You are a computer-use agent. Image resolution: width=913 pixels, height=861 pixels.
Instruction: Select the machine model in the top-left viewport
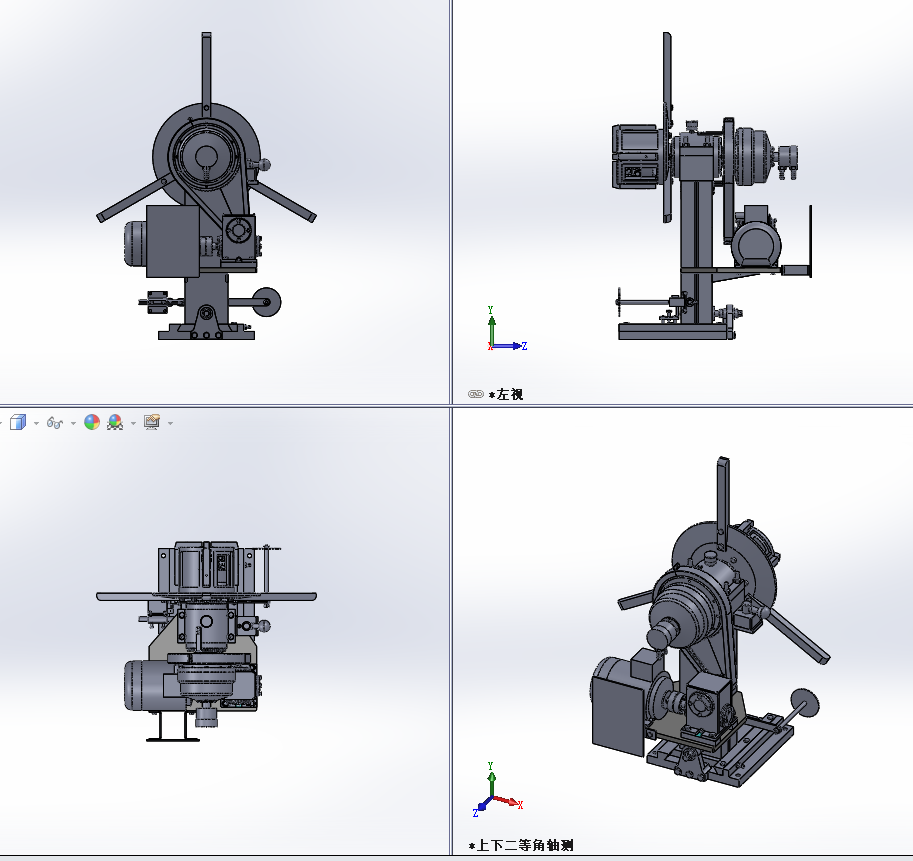pyautogui.click(x=206, y=186)
